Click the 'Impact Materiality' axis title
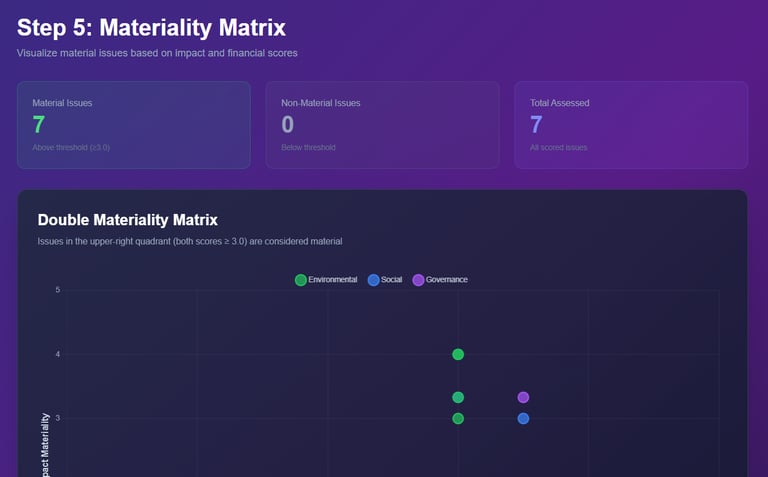 [x=45, y=445]
